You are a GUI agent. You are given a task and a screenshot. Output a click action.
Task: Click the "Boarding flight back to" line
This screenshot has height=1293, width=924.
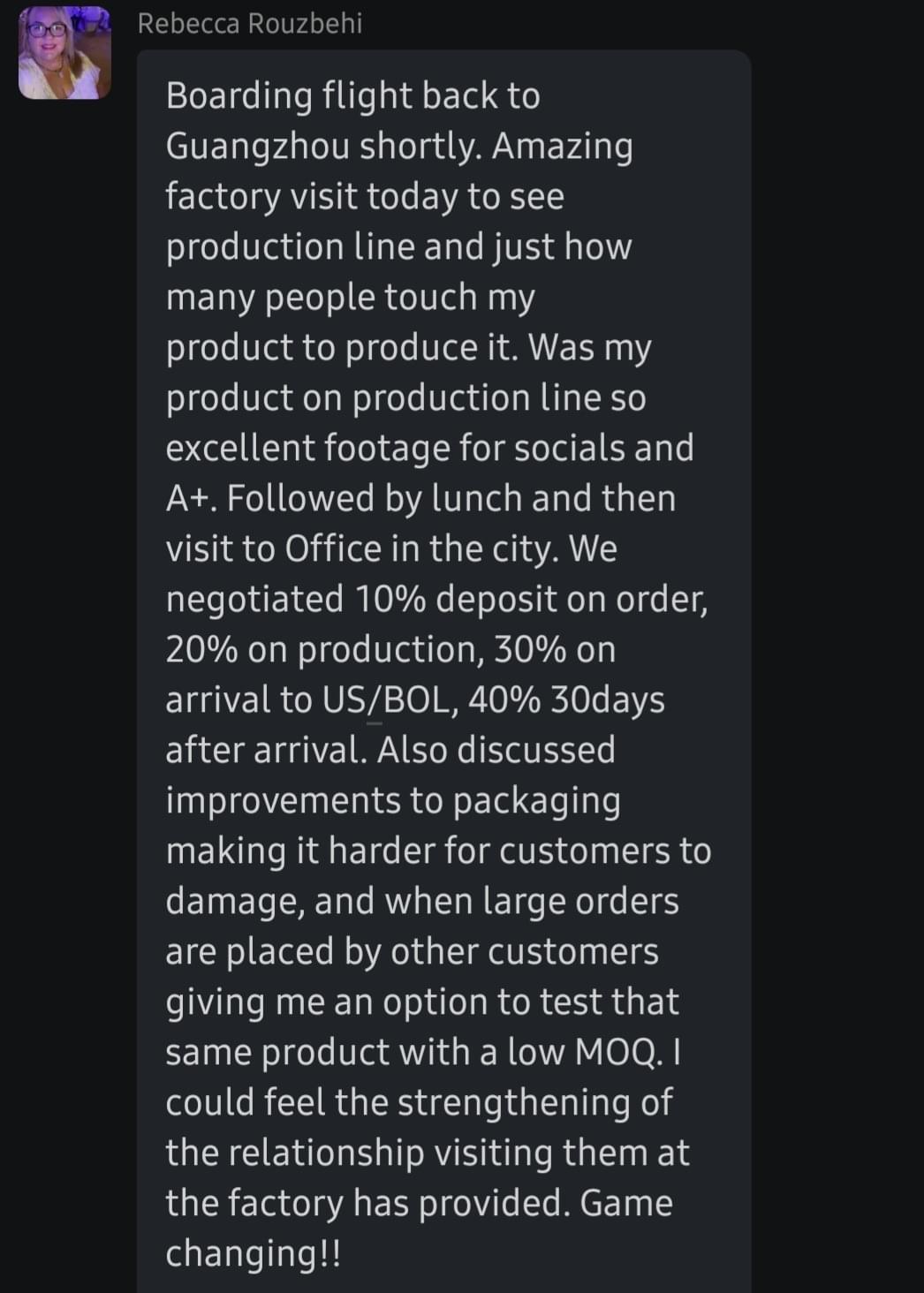click(352, 96)
